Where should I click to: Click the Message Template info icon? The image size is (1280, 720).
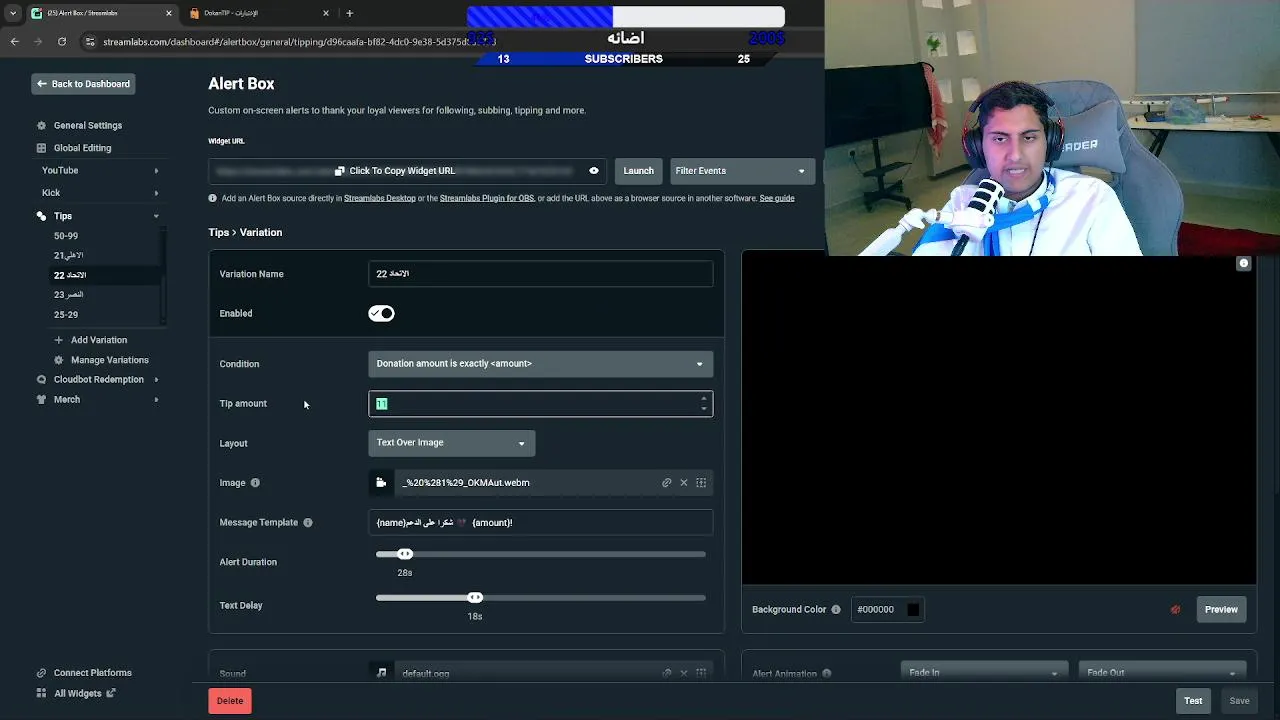(308, 523)
